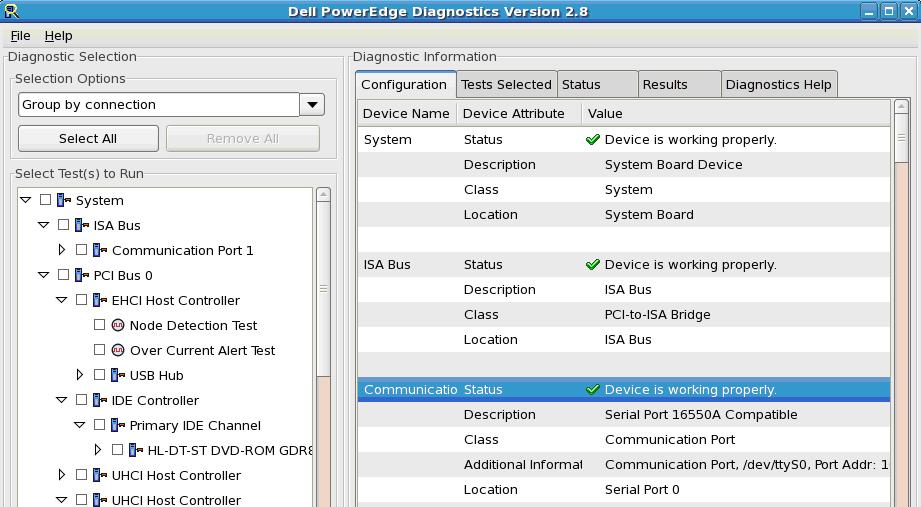The width and height of the screenshot is (921, 507).
Task: Click the Primary IDE Channel device icon
Action: [x=117, y=425]
